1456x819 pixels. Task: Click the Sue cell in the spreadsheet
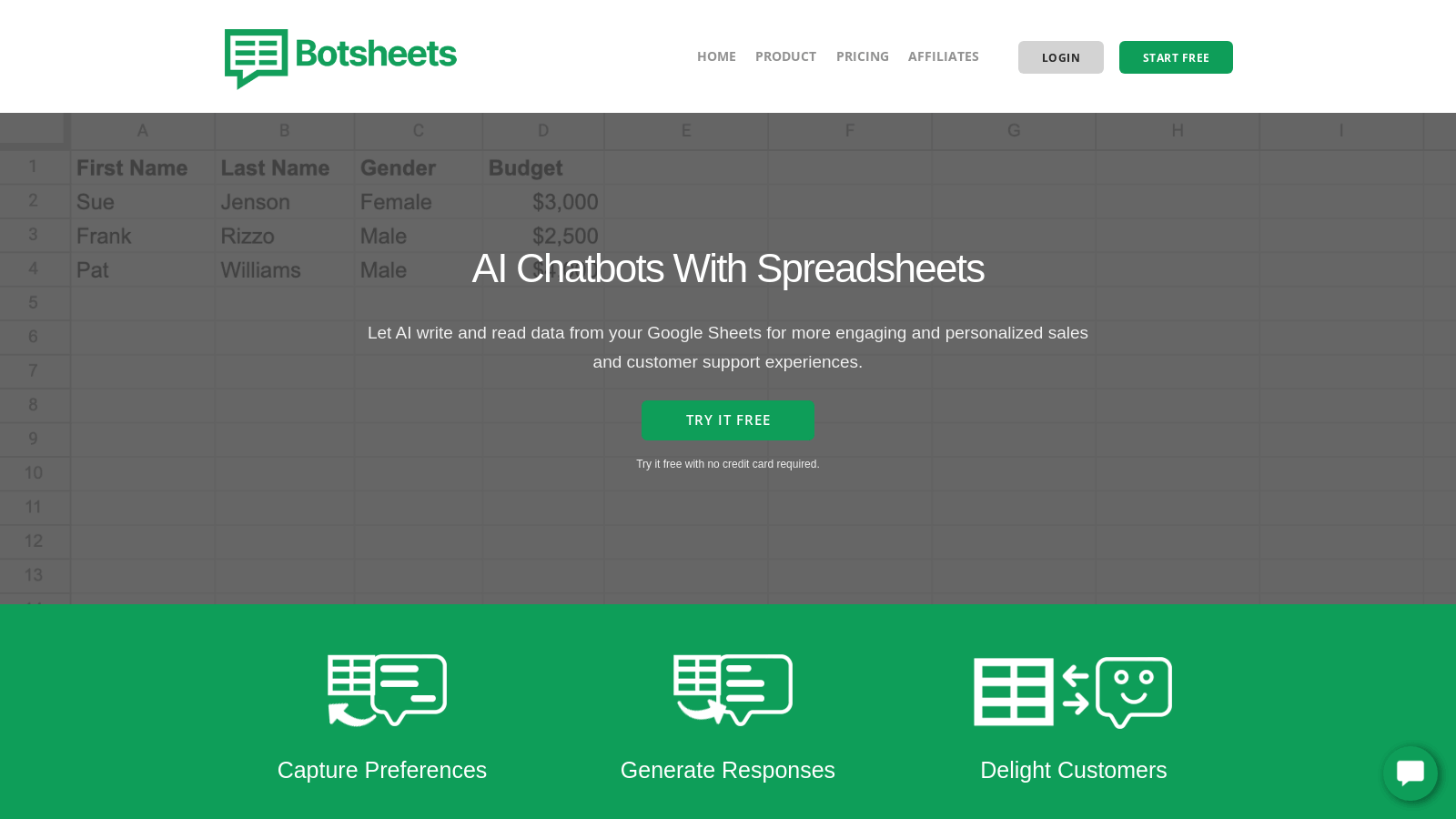tap(142, 202)
